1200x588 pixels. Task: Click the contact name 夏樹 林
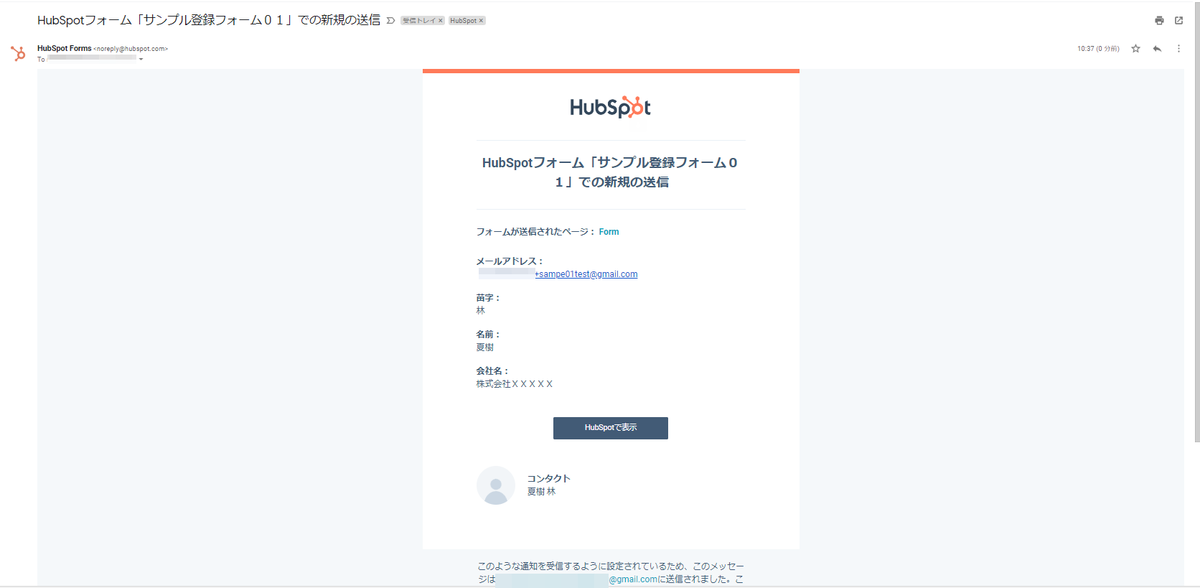pos(541,492)
